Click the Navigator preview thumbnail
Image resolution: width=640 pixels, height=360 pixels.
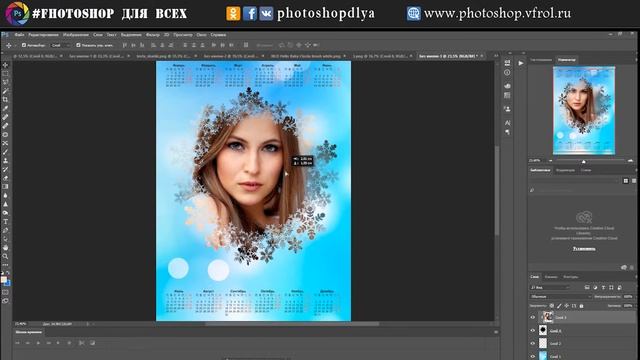pos(584,111)
